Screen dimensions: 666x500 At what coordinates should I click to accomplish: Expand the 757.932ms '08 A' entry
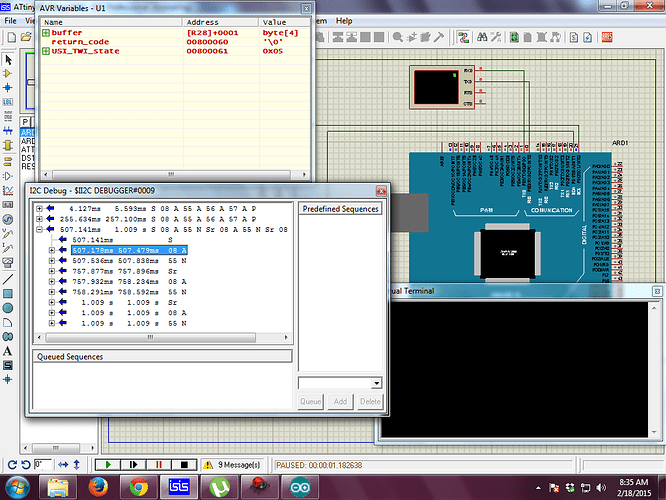coord(52,282)
